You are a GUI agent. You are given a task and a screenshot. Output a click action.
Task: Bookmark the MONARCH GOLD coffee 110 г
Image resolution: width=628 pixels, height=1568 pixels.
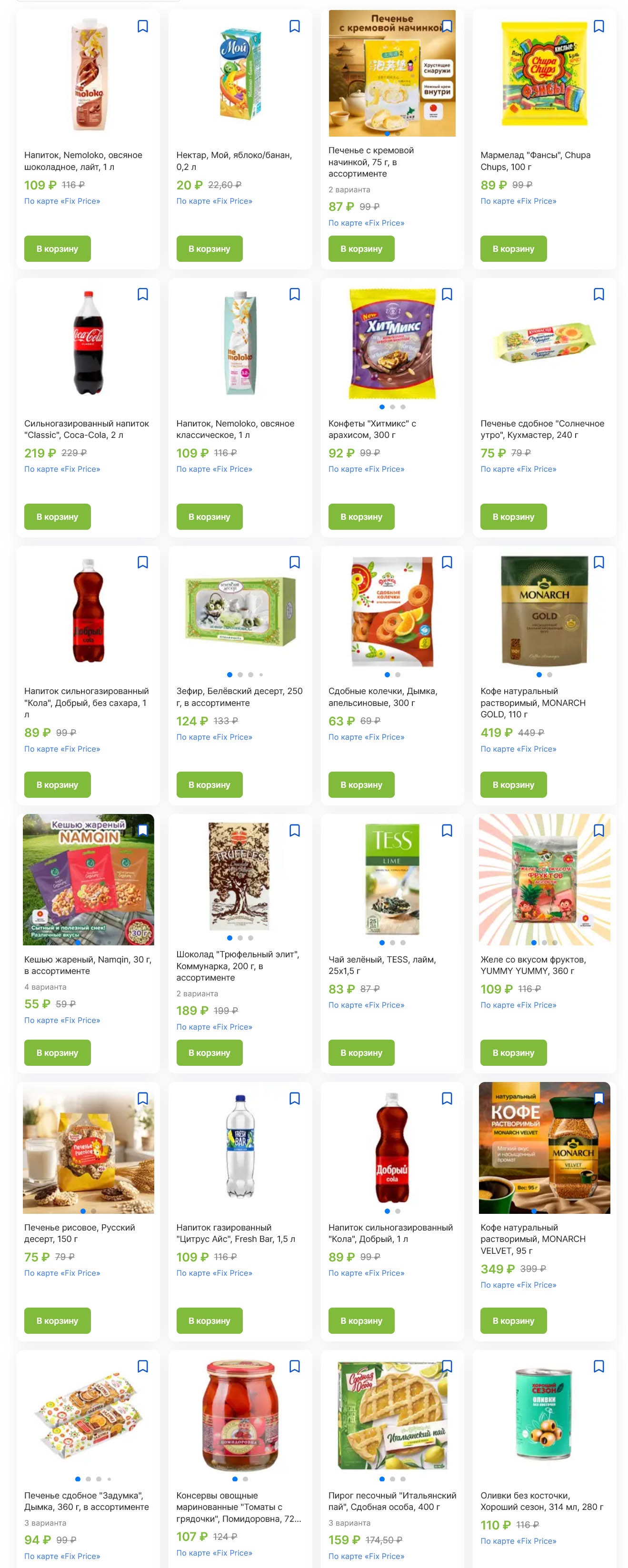click(599, 562)
